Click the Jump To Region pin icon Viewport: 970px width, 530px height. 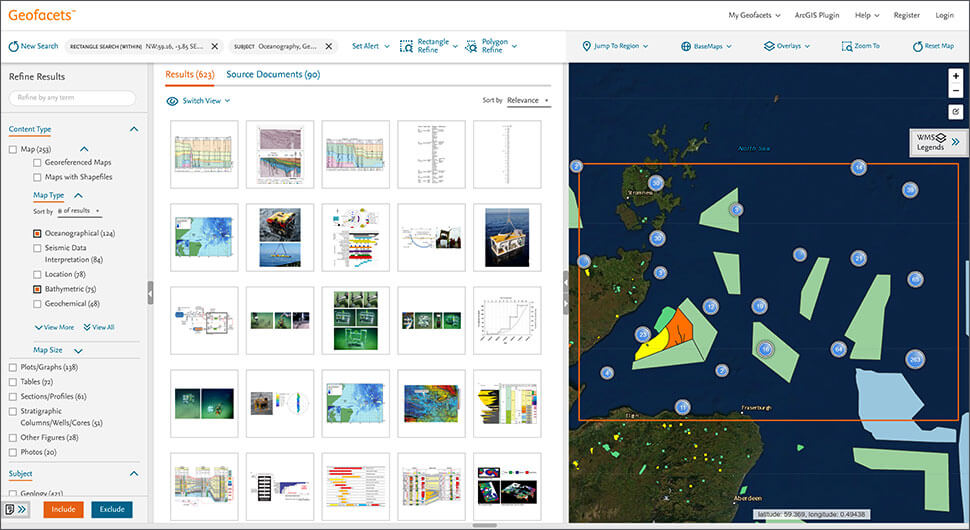(x=586, y=46)
